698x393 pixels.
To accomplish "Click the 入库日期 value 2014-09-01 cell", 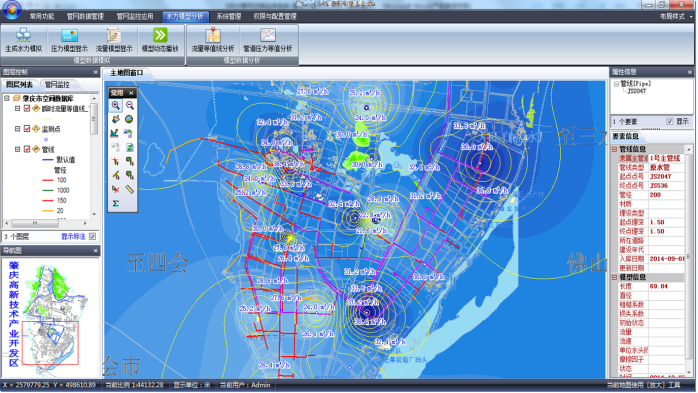I will (666, 259).
